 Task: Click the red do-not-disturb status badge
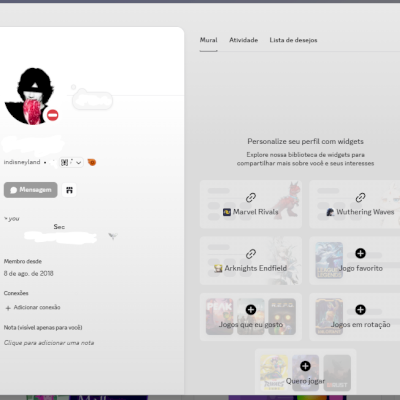pos(52,115)
